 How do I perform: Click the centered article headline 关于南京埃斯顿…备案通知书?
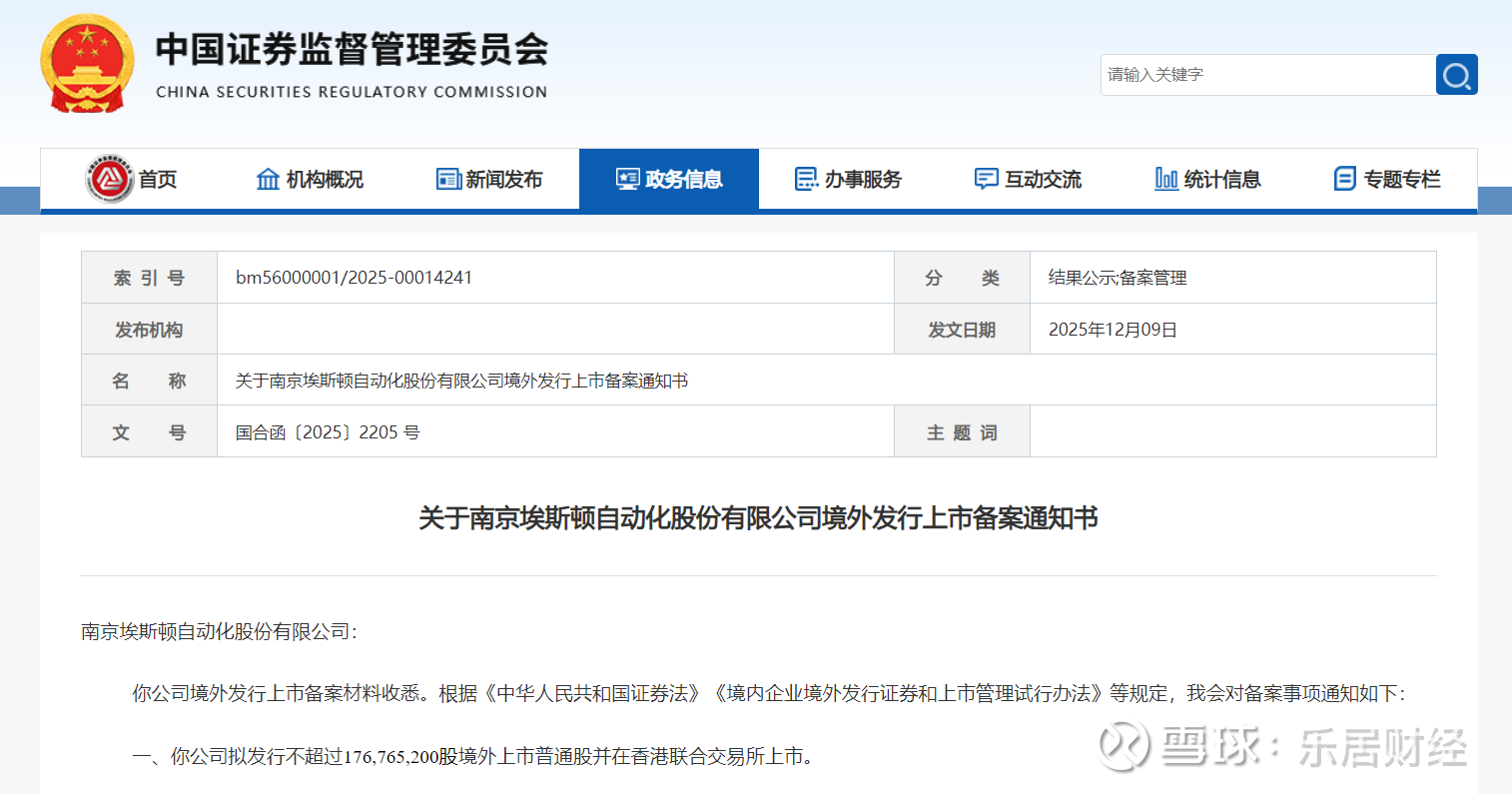758,518
